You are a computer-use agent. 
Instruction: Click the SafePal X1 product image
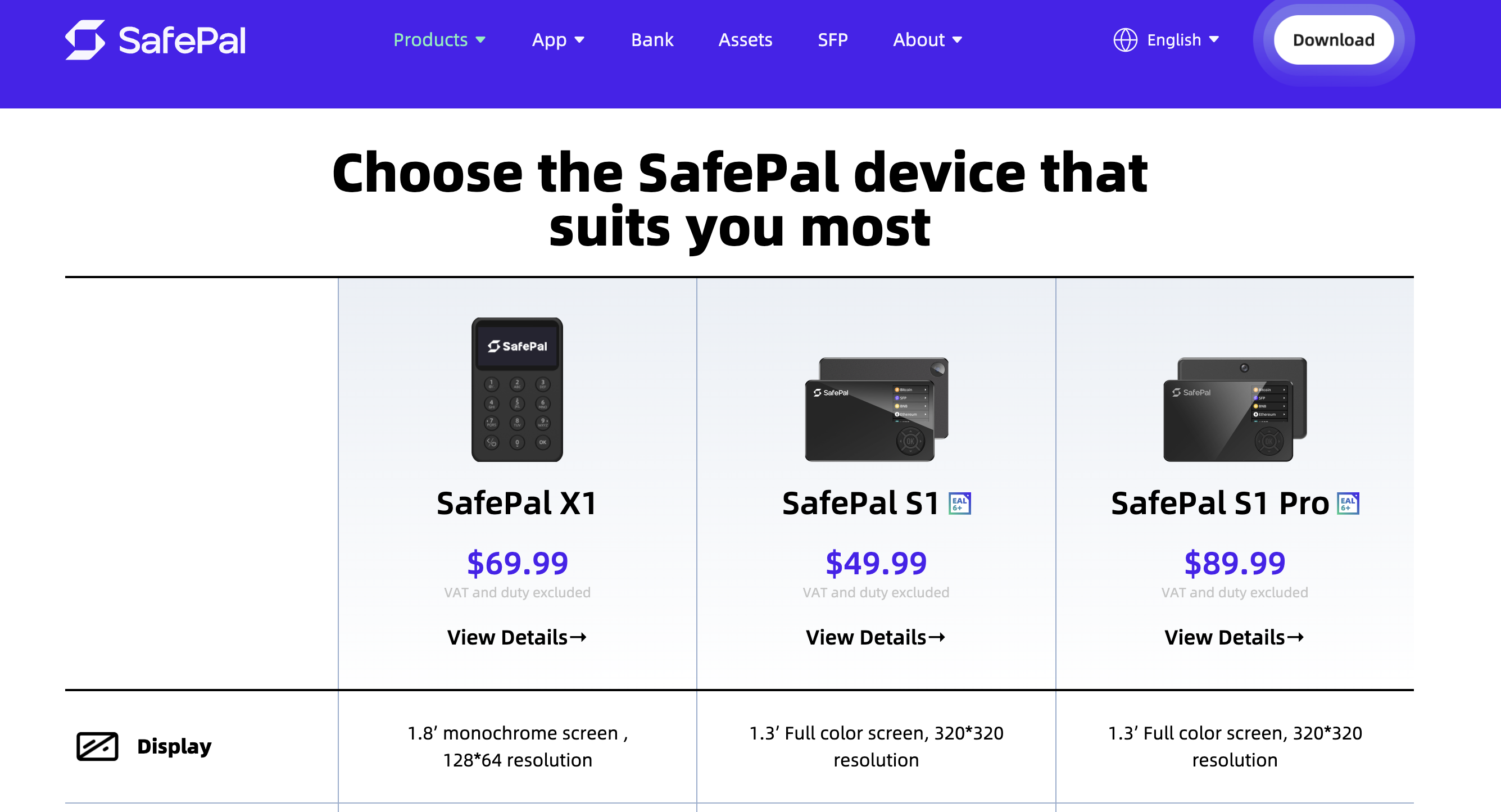click(517, 389)
